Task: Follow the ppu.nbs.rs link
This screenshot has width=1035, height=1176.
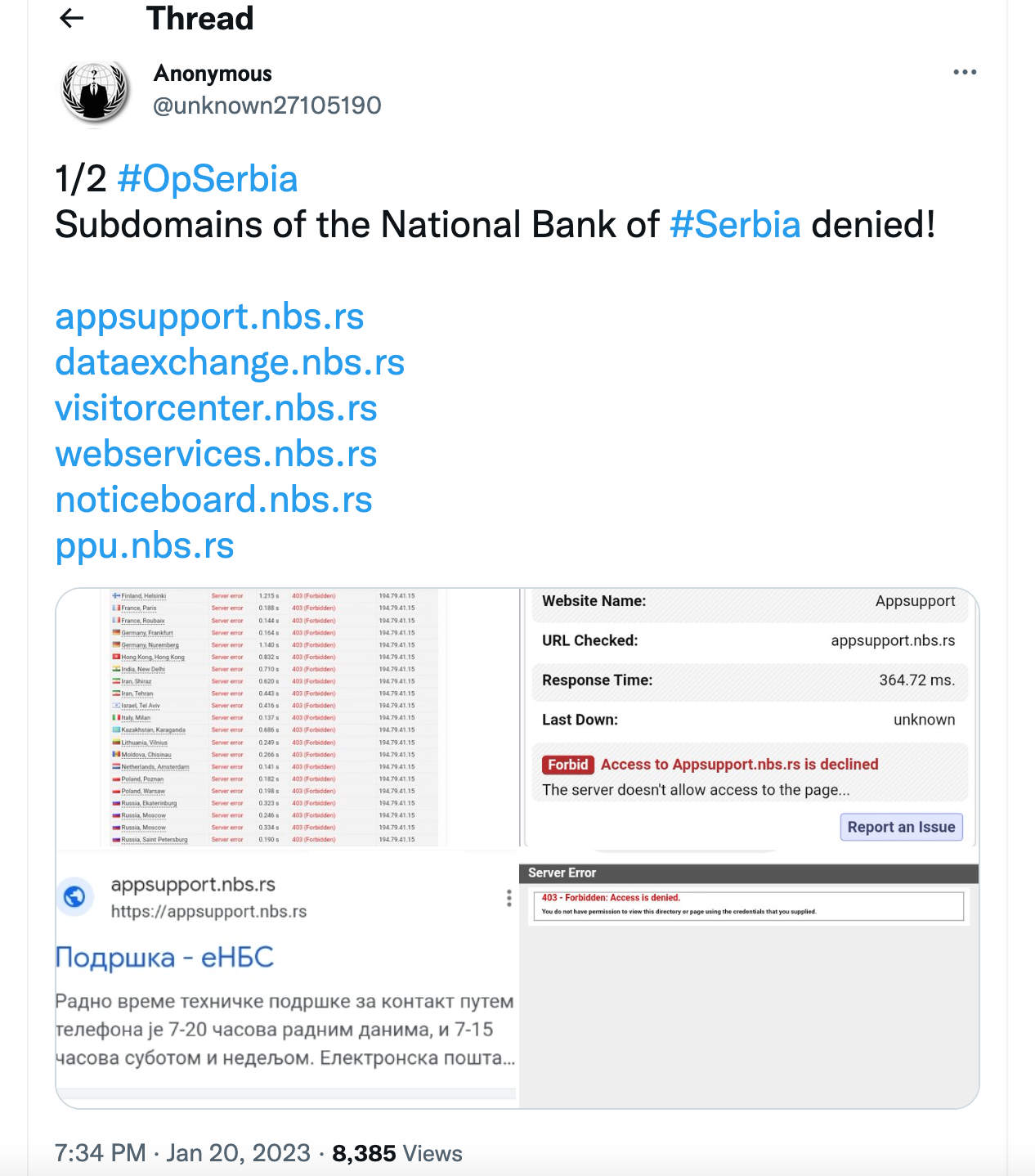Action: 145,545
